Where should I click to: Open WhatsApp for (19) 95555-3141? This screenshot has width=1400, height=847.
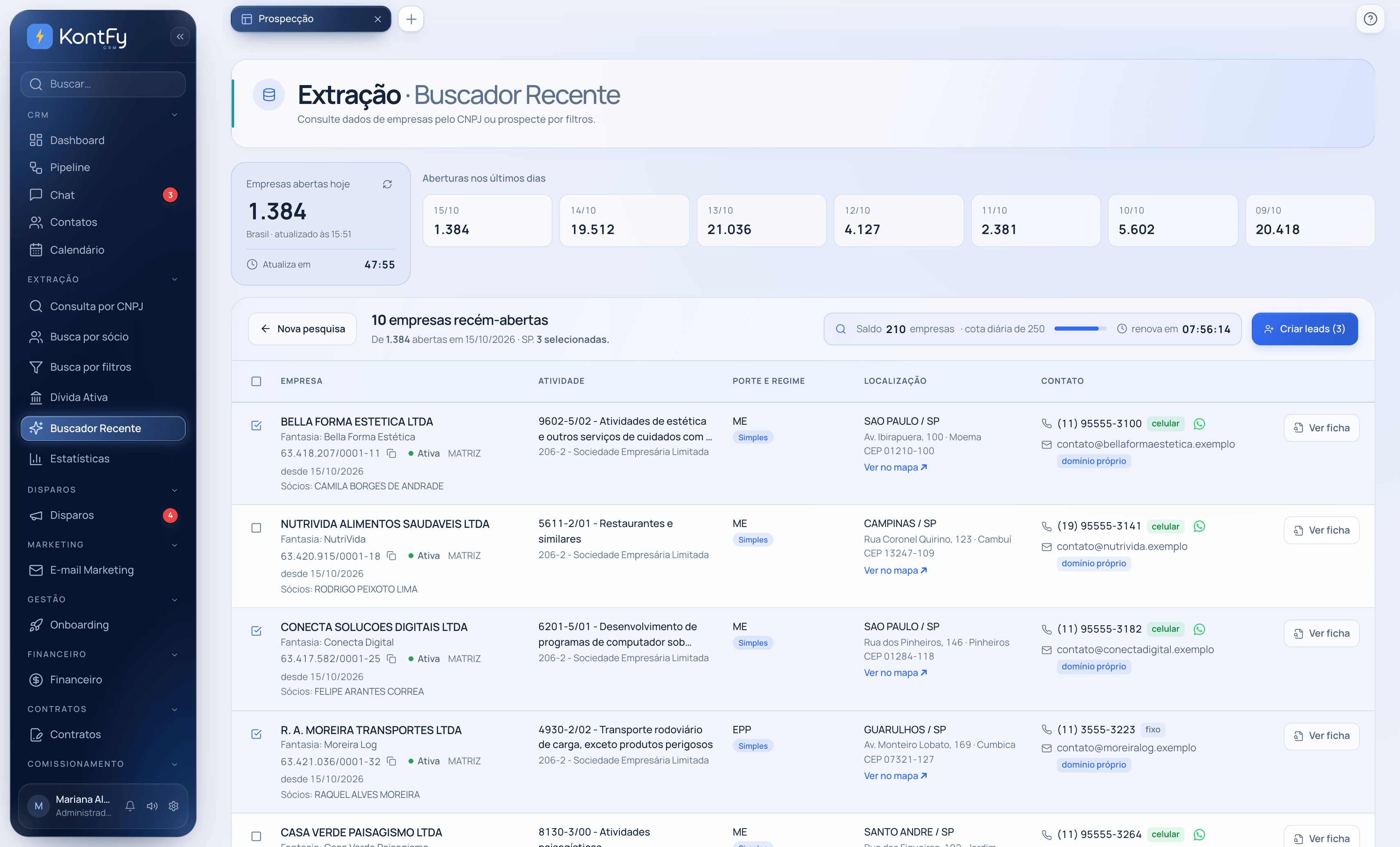pyautogui.click(x=1199, y=526)
